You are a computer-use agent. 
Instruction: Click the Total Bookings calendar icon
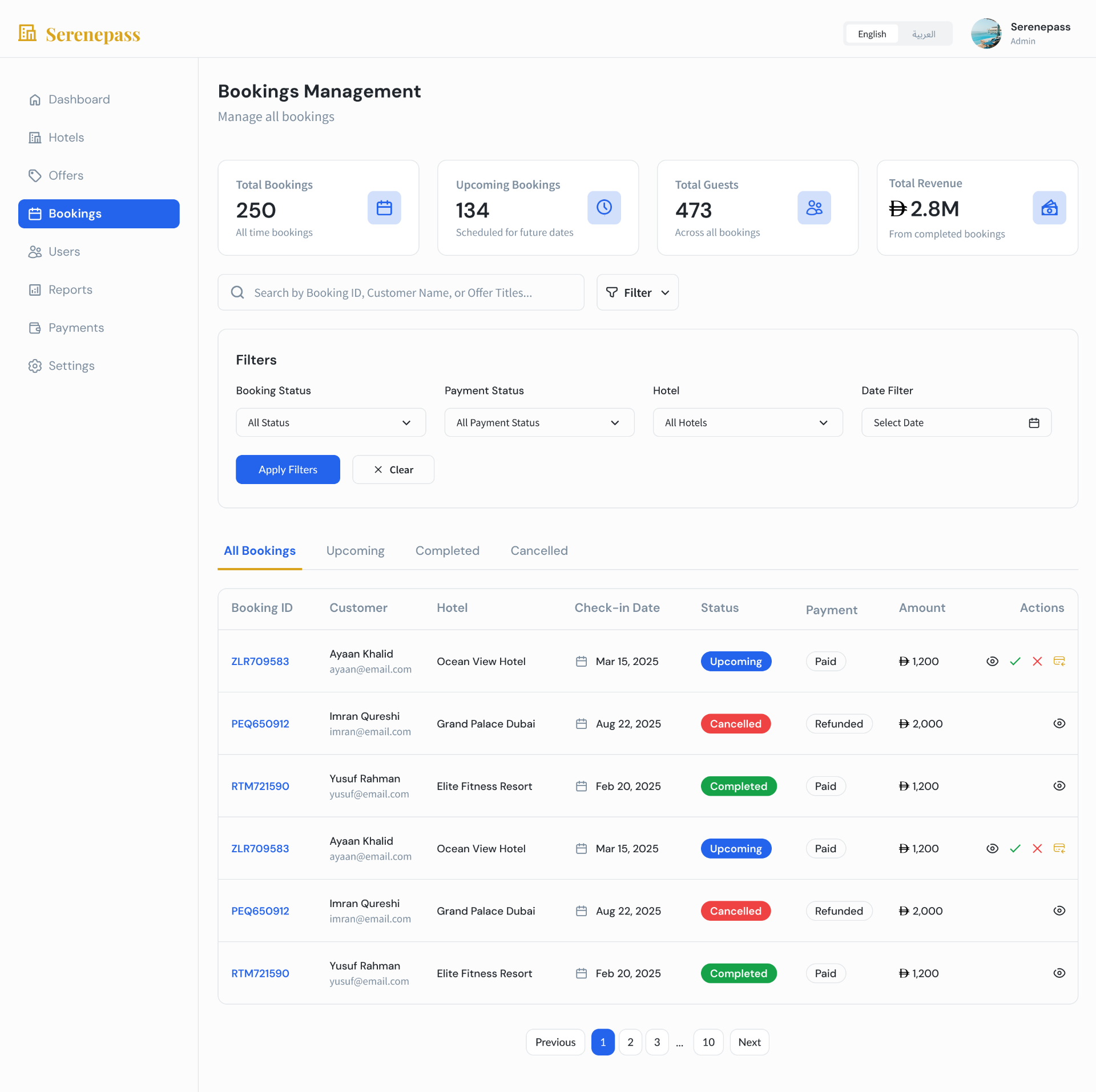(384, 208)
